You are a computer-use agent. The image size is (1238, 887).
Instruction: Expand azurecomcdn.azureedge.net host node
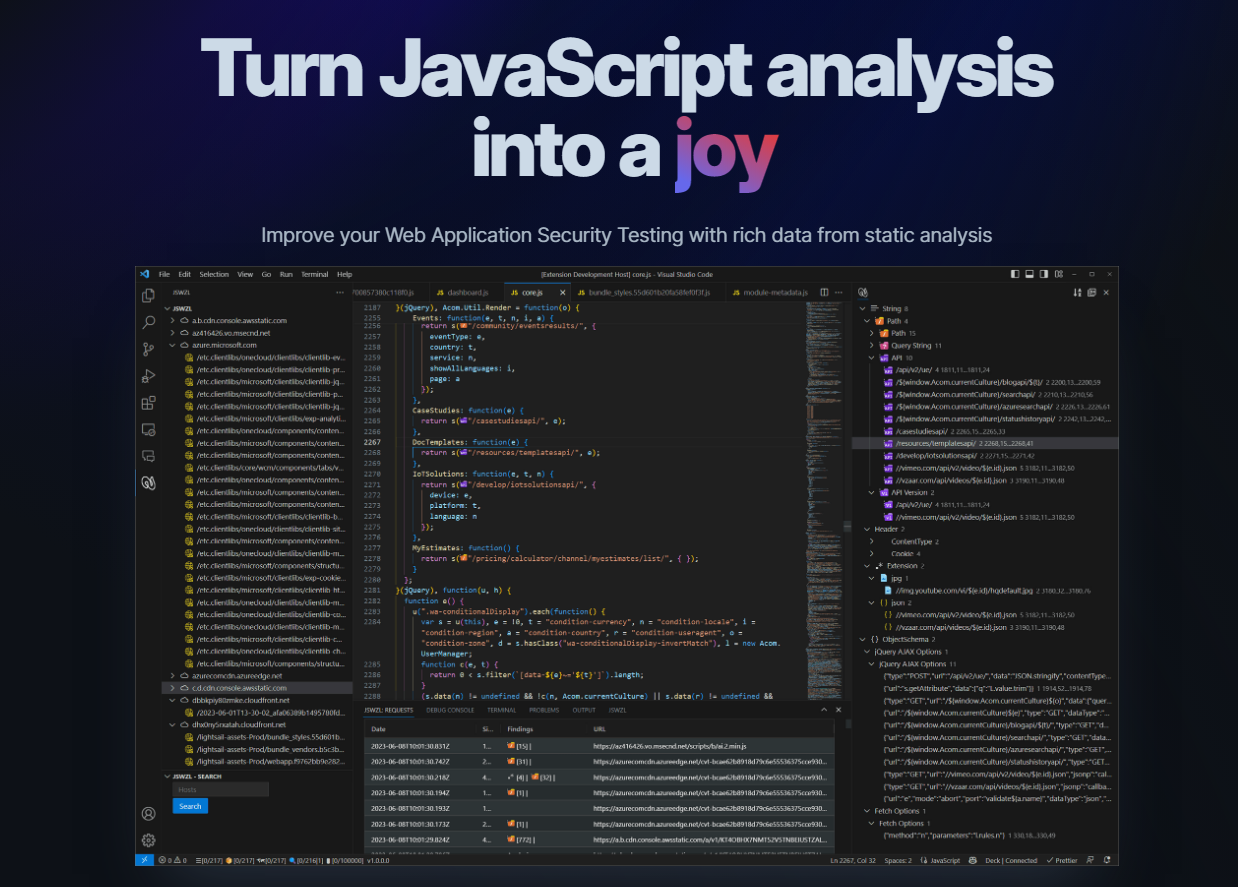click(172, 676)
